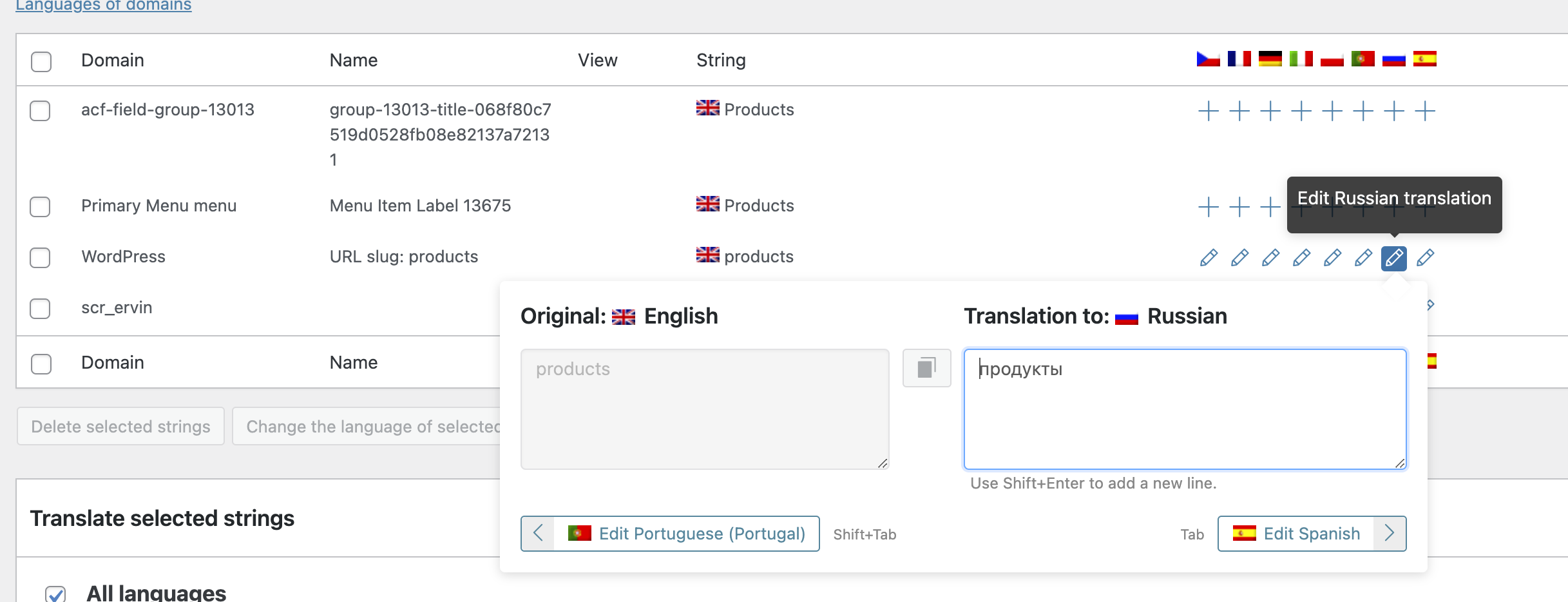Advance with the right chevron arrow

(1390, 534)
